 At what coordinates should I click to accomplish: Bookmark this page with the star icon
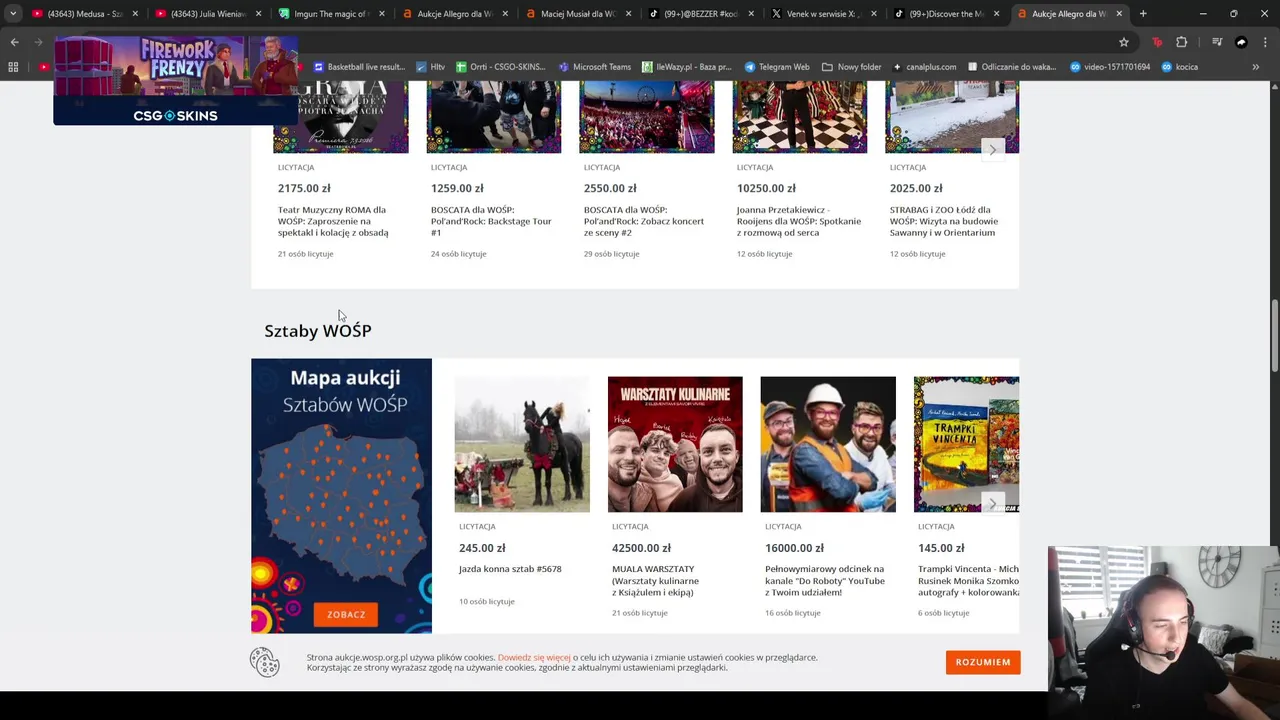[1124, 42]
